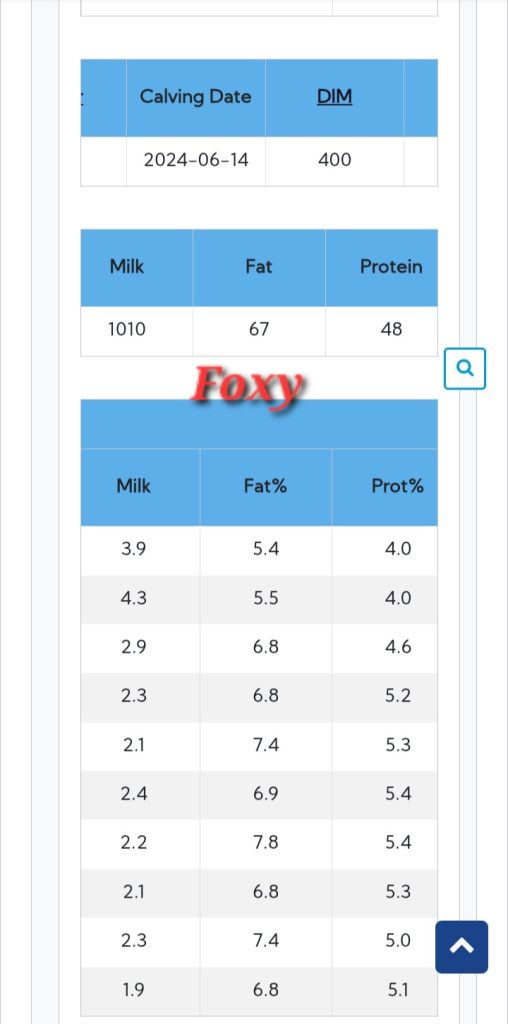The height and width of the screenshot is (1024, 508).
Task: Select the Prot% cell showing 4.6
Action: tap(398, 648)
